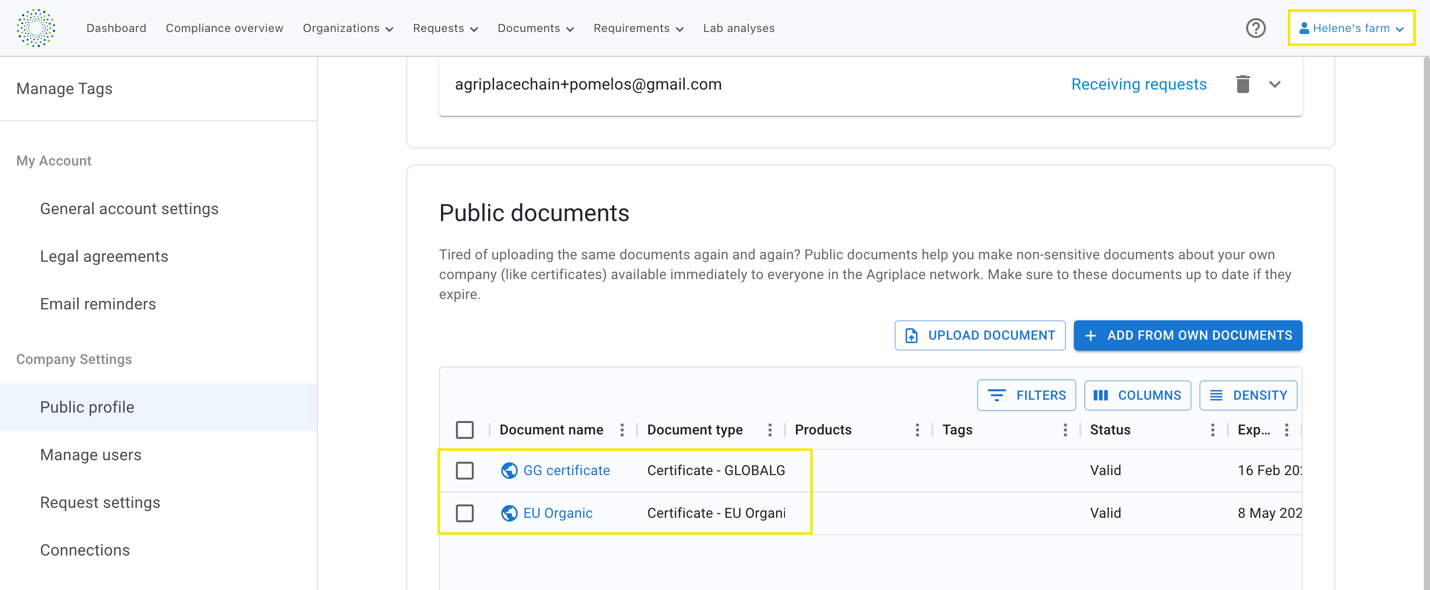
Task: Tick the checkbox for GG certificate row
Action: [465, 470]
